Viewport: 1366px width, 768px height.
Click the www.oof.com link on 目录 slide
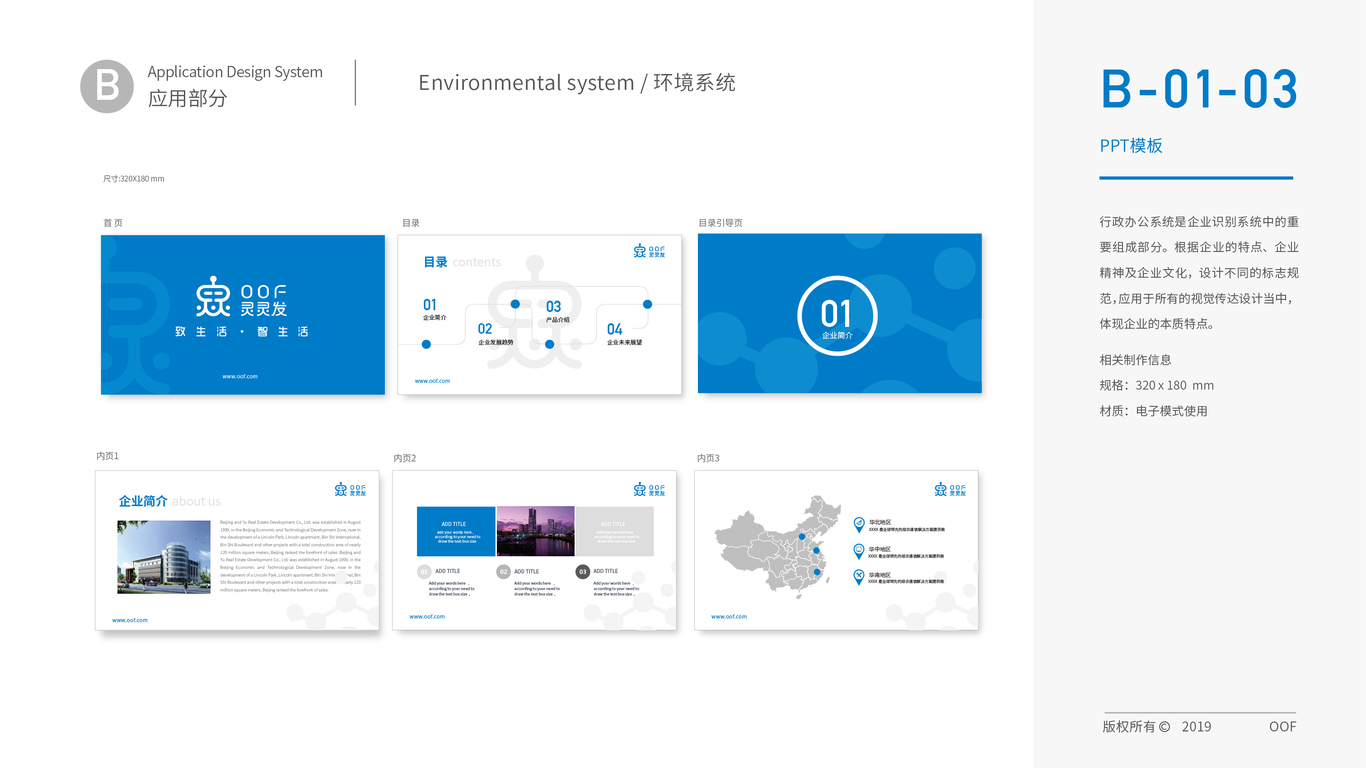point(432,381)
